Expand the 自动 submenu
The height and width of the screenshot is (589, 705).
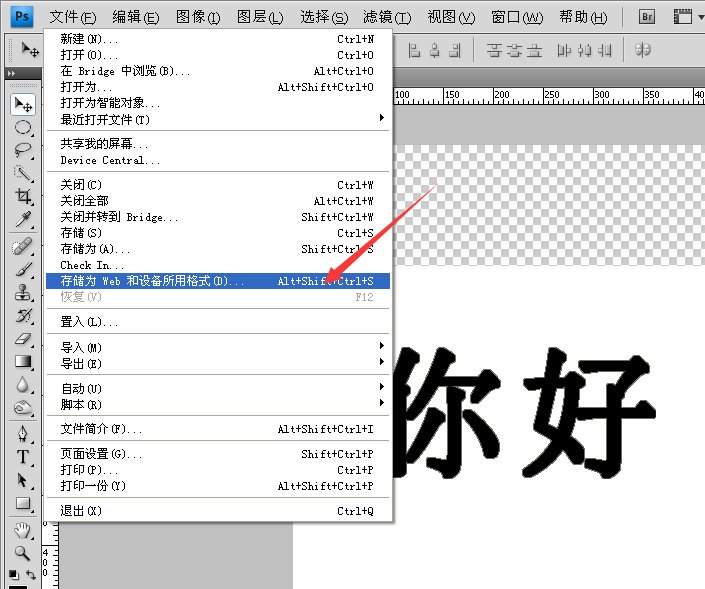point(382,387)
